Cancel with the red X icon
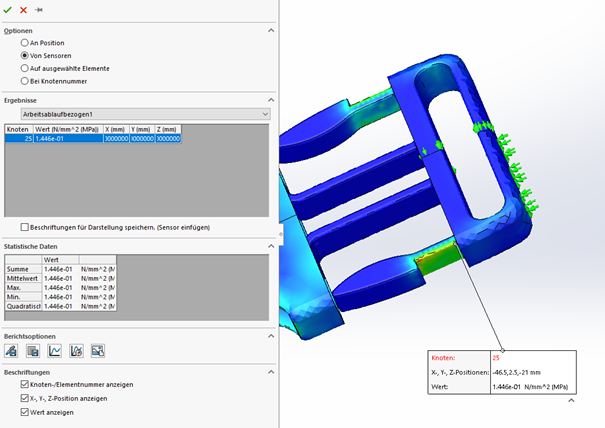Viewport: 605px width, 428px height. 23,9
